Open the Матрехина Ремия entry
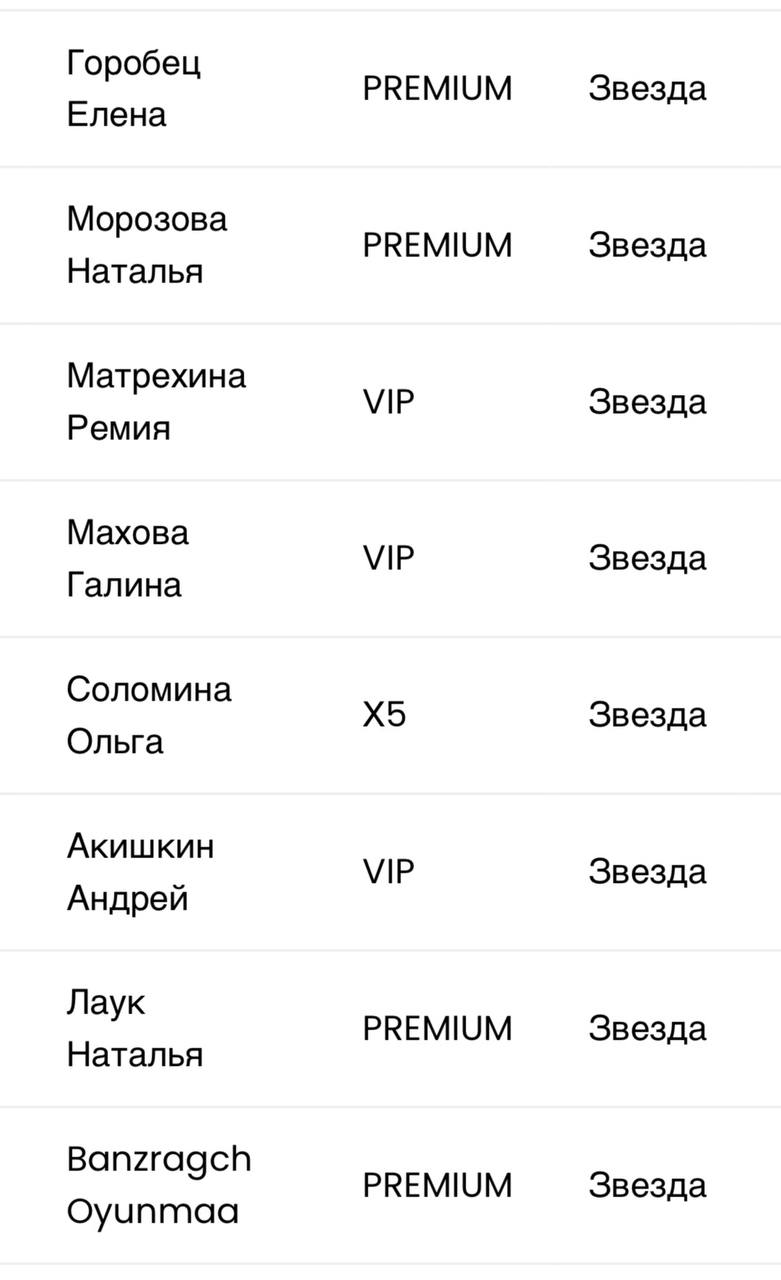 (x=156, y=402)
